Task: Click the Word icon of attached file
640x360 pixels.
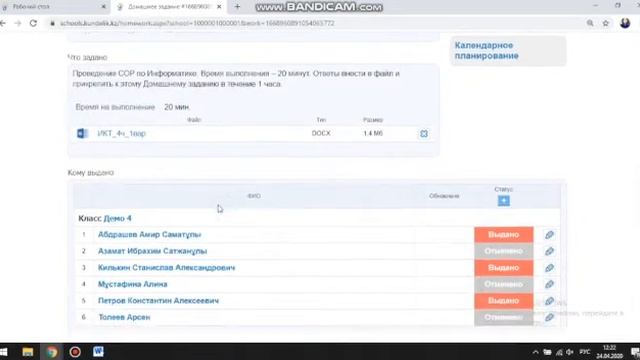Action: tap(82, 133)
